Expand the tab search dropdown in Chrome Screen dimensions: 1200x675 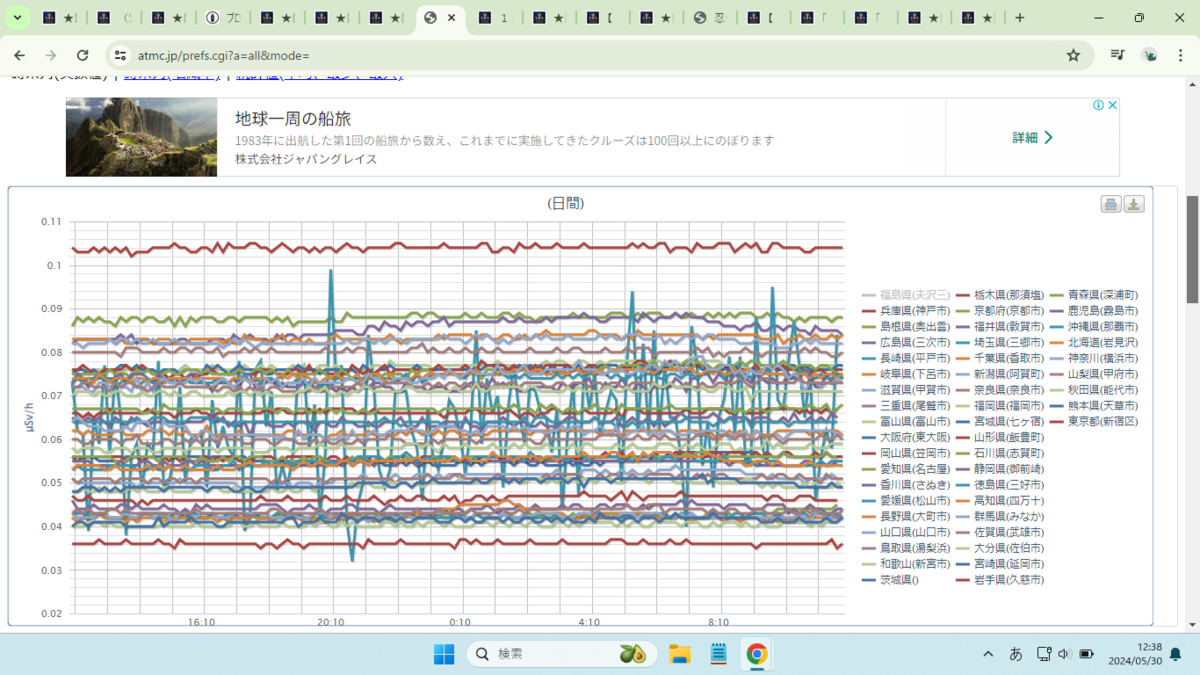coord(18,18)
